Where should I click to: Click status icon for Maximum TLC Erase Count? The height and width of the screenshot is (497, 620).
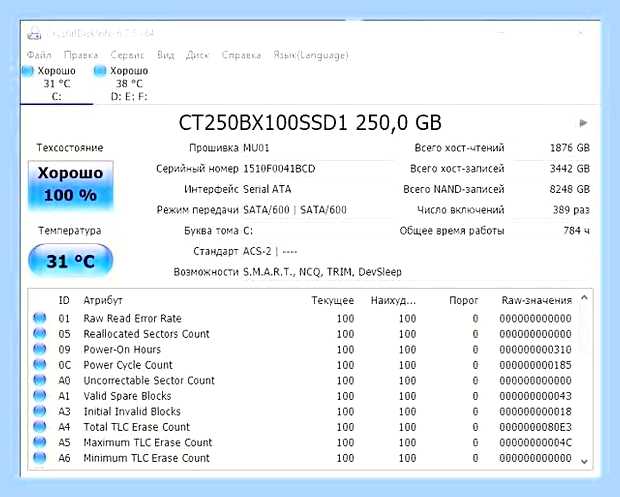40,442
